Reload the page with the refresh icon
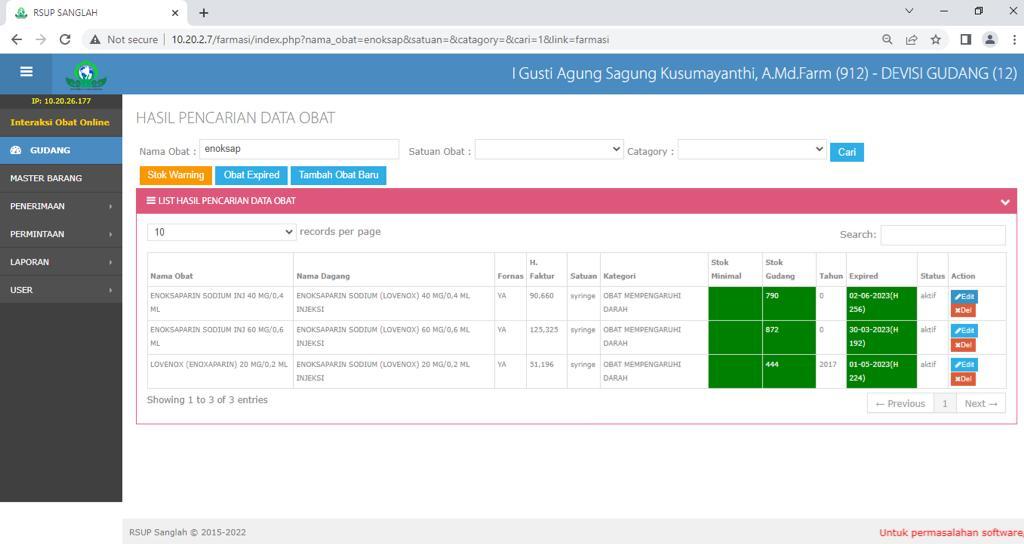This screenshot has height=544, width=1024. point(65,39)
